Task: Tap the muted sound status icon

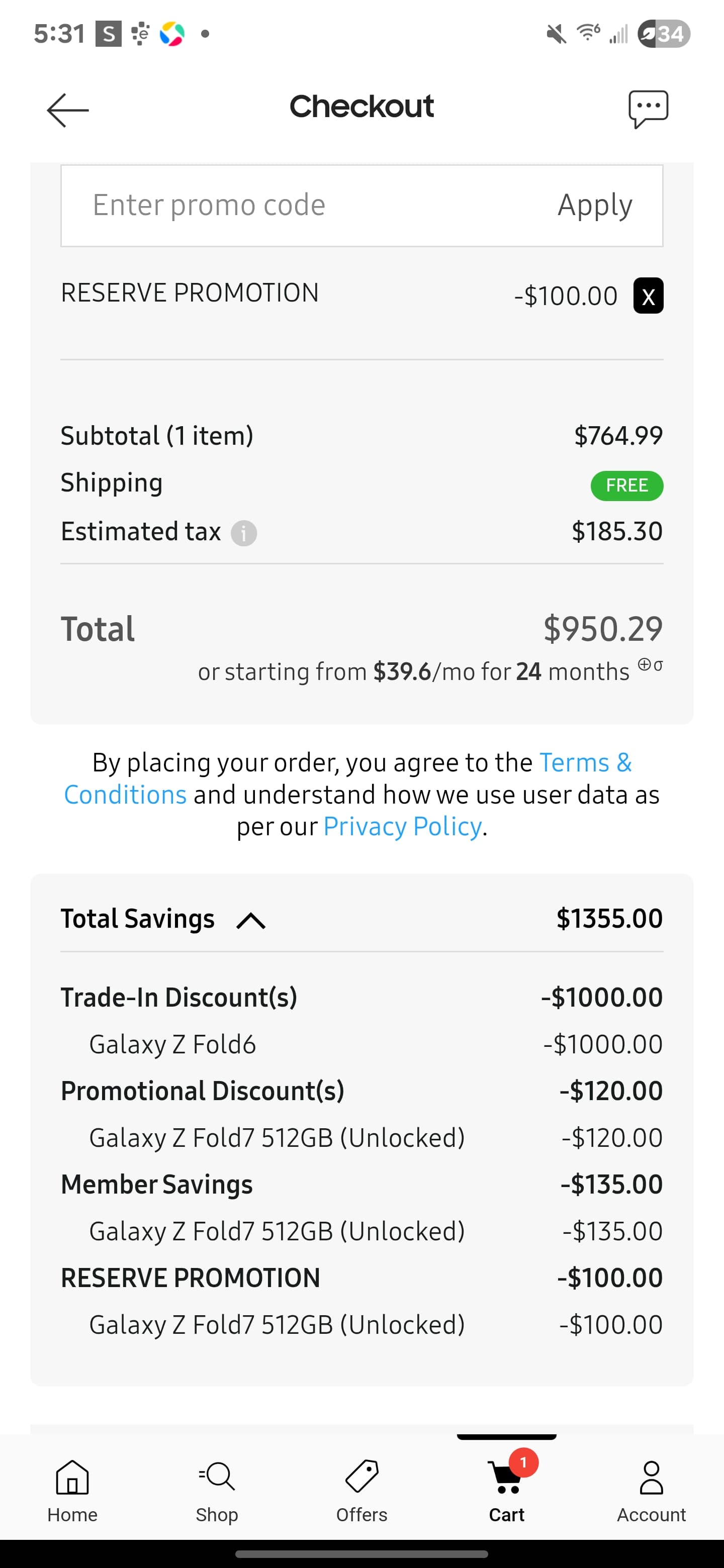Action: coord(556,34)
